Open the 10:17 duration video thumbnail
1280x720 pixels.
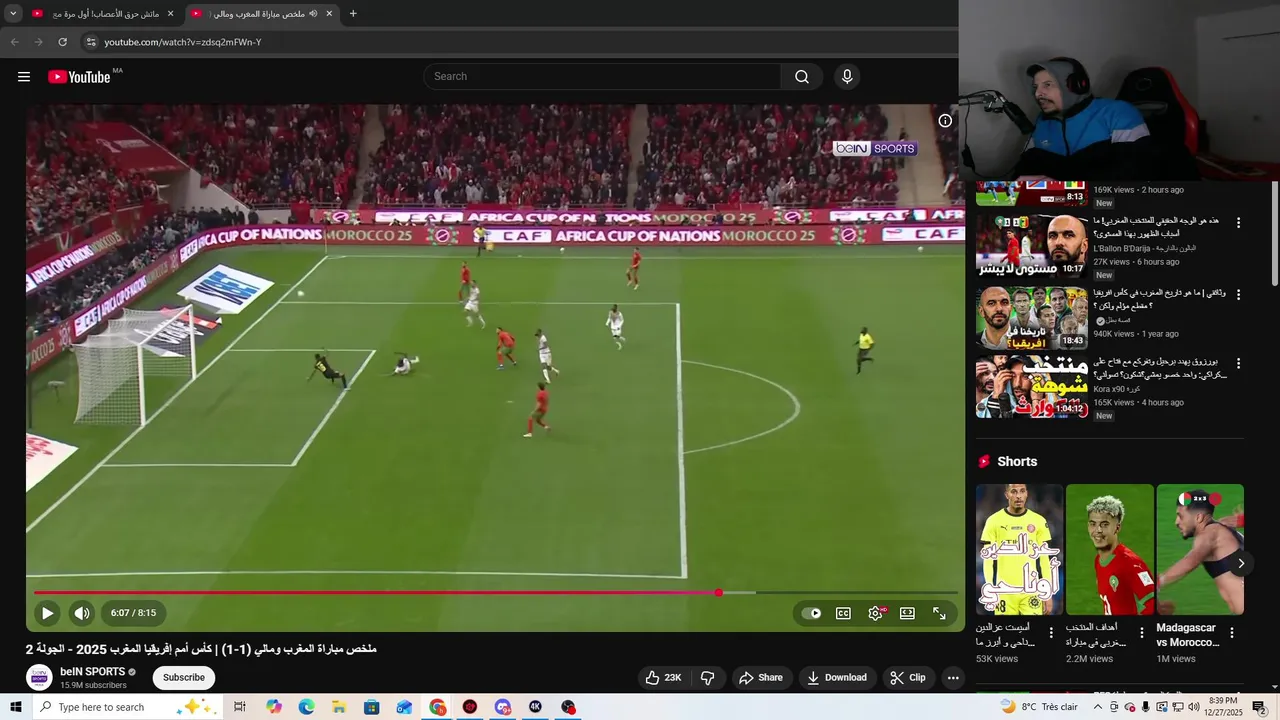pos(1032,246)
